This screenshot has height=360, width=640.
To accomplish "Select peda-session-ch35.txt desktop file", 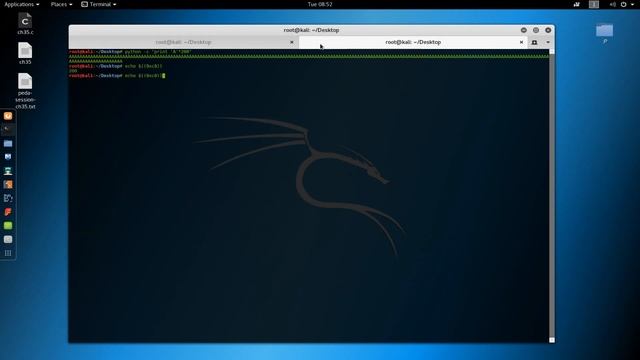I will tap(25, 91).
